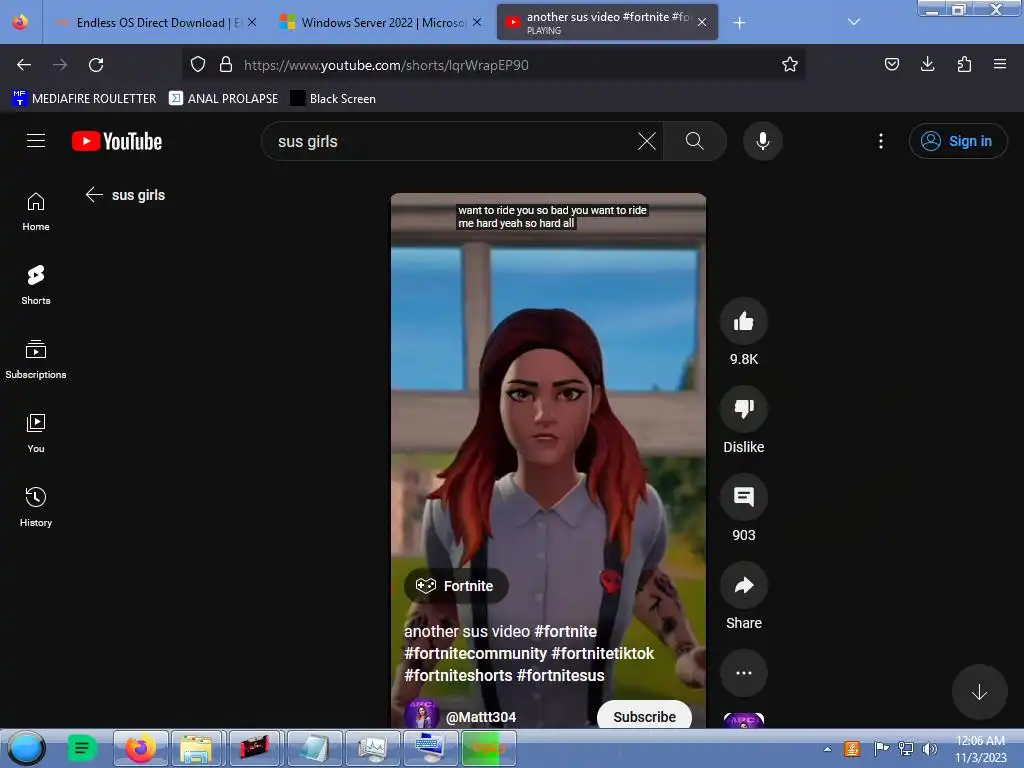Click the @Mattt304 channel avatar
Image resolution: width=1024 pixels, height=768 pixels.
tap(421, 715)
